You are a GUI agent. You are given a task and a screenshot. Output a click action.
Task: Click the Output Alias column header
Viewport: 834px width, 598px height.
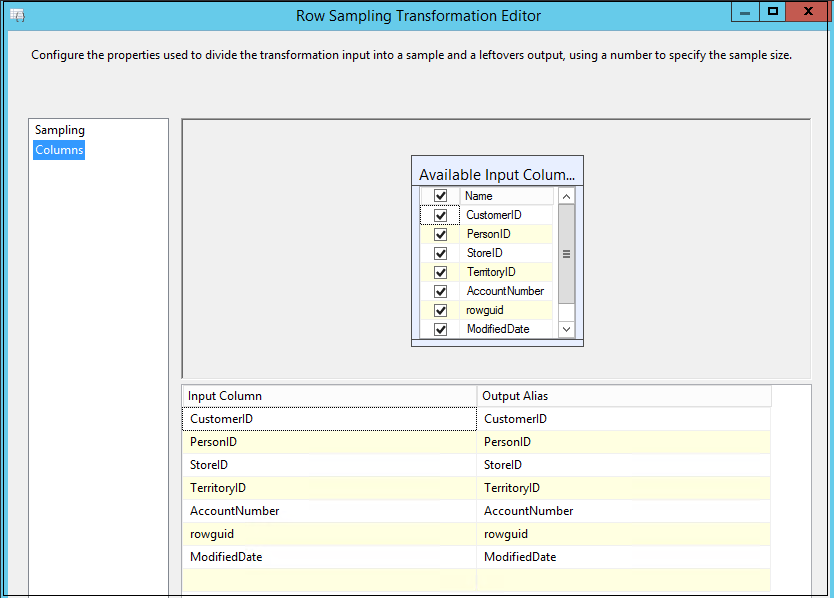coord(623,396)
